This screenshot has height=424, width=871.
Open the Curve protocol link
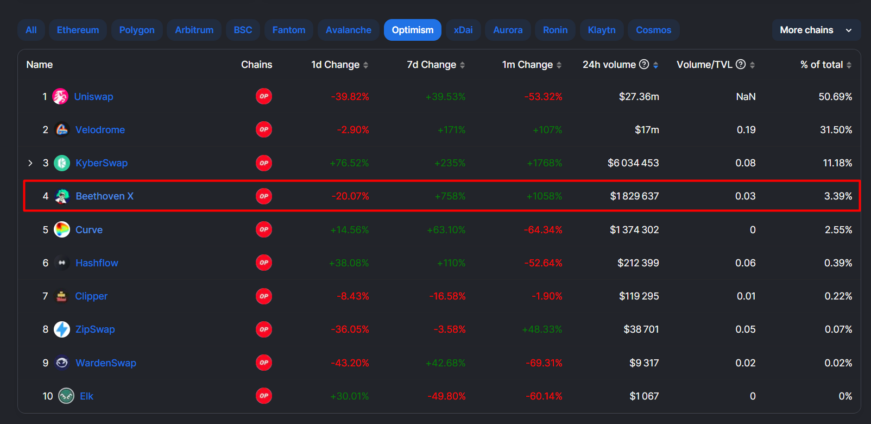(89, 230)
